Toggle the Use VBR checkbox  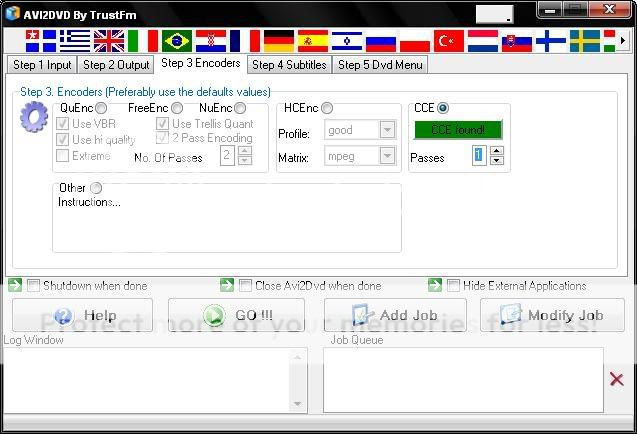point(62,124)
